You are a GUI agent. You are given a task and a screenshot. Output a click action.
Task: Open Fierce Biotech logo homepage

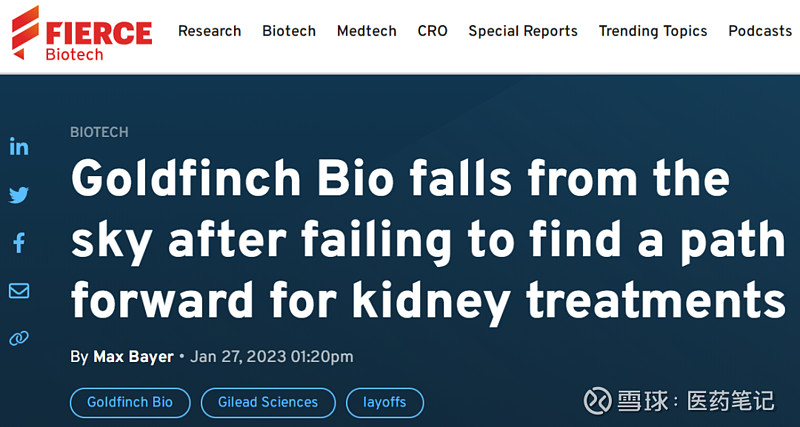[x=82, y=34]
